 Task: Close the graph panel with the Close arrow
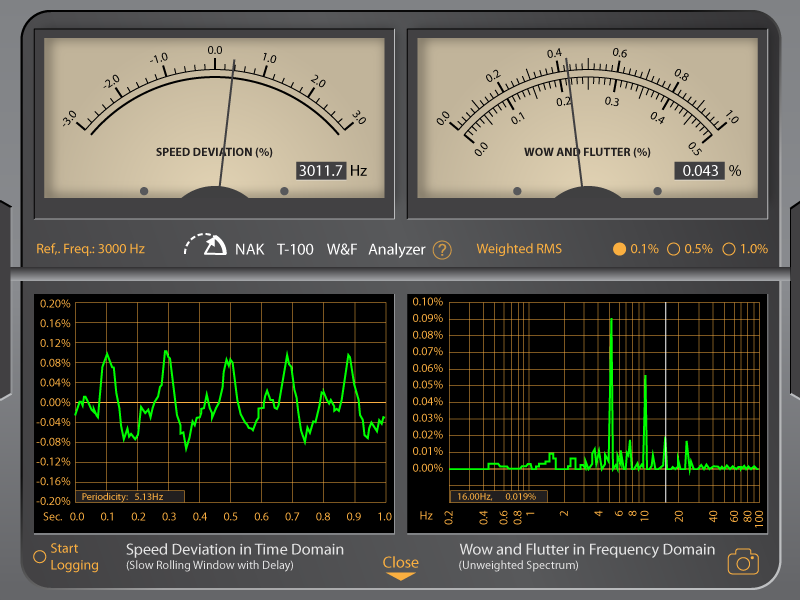pyautogui.click(x=401, y=568)
